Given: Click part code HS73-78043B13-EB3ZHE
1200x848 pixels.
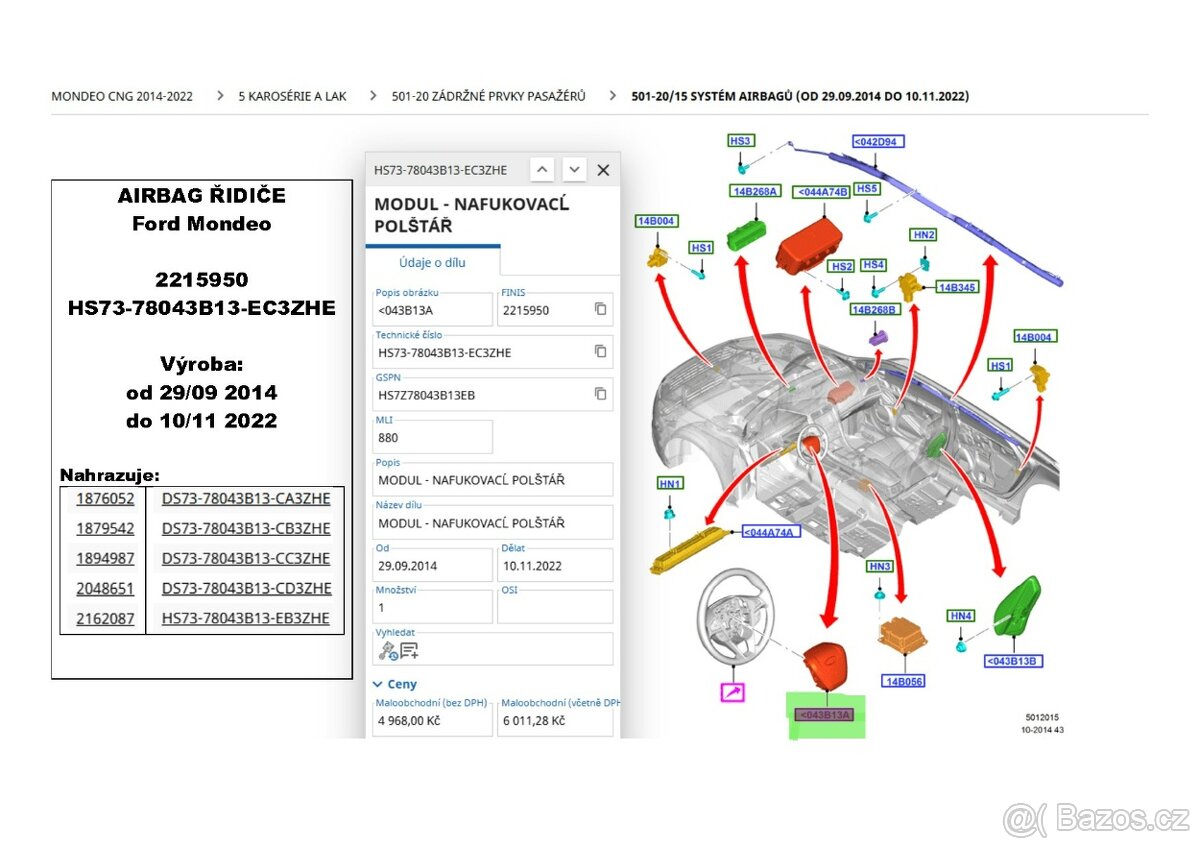Looking at the screenshot, I should tap(246, 619).
